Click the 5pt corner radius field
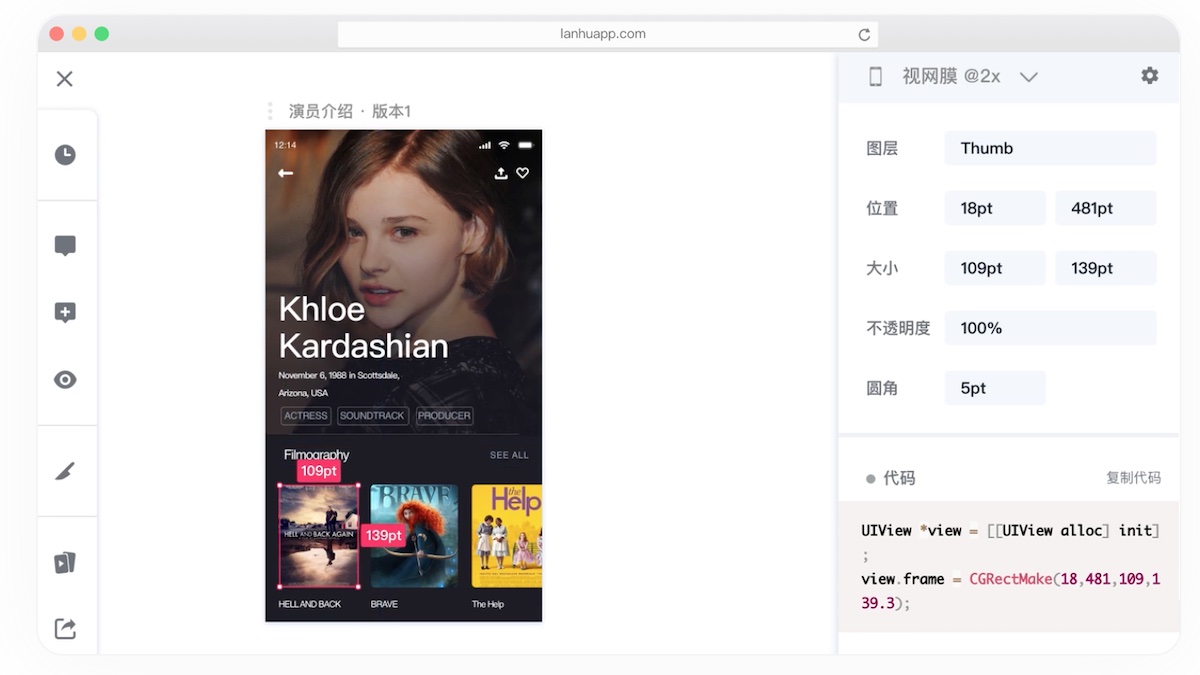Image resolution: width=1200 pixels, height=675 pixels. (995, 388)
